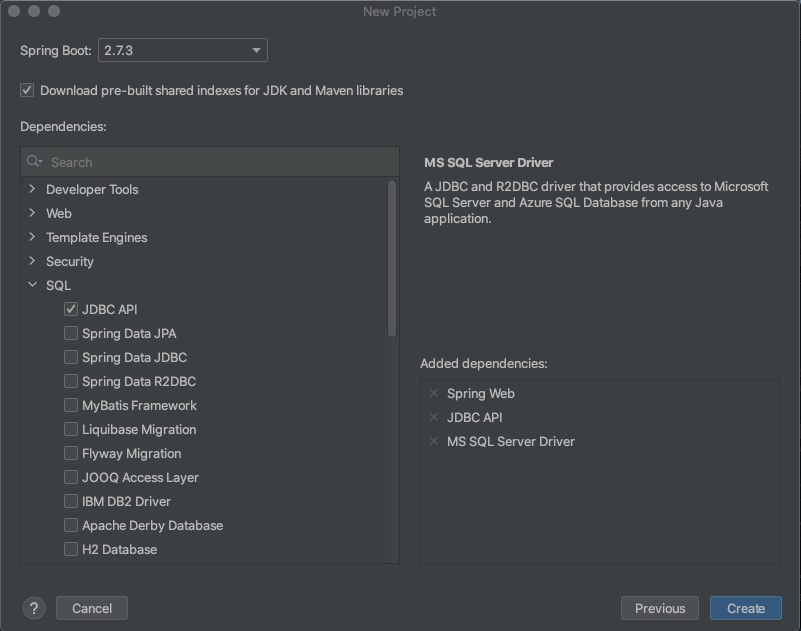
Task: Select the Security tree row label
Action: (70, 262)
